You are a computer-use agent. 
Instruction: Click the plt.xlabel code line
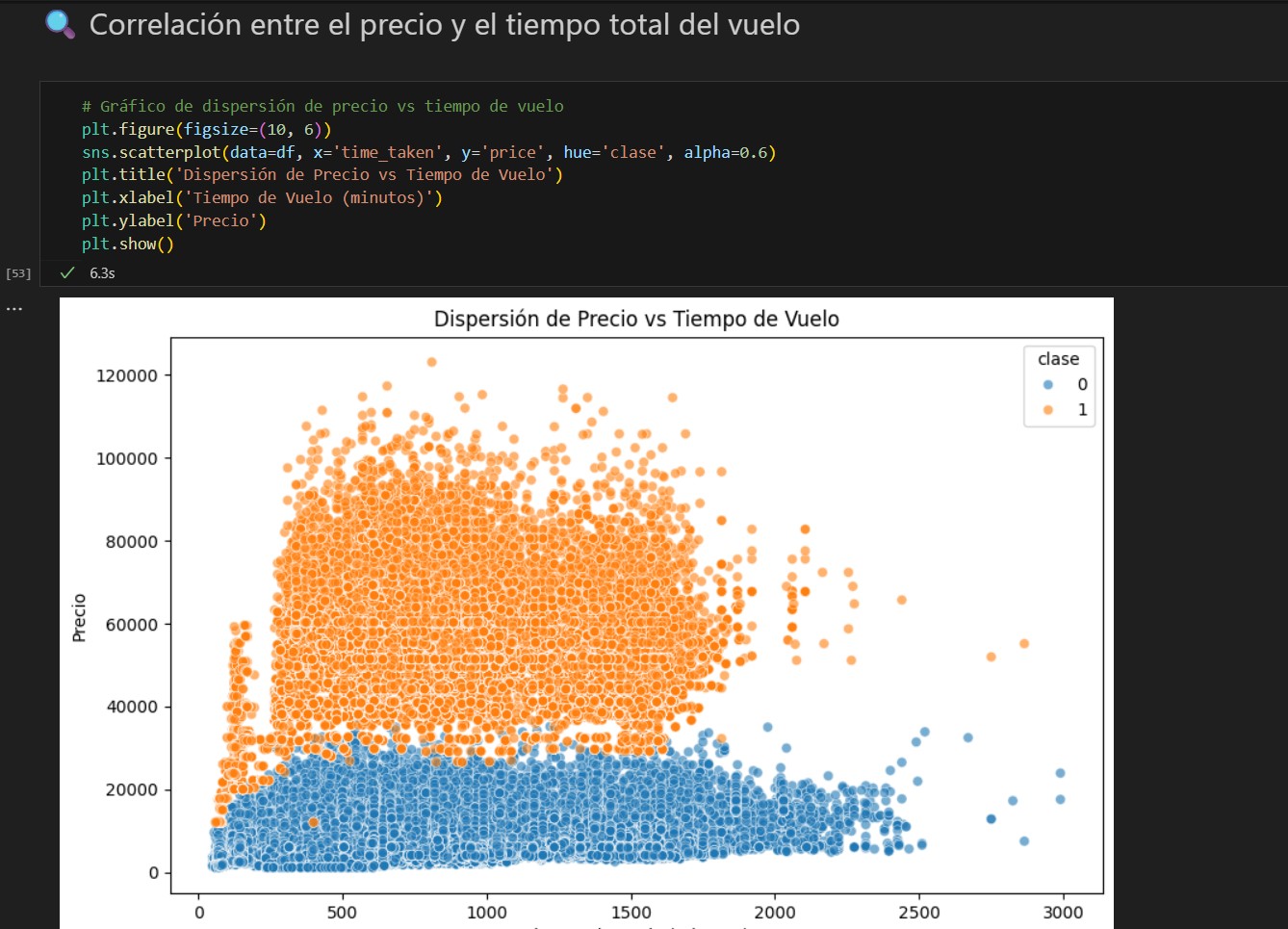[262, 198]
